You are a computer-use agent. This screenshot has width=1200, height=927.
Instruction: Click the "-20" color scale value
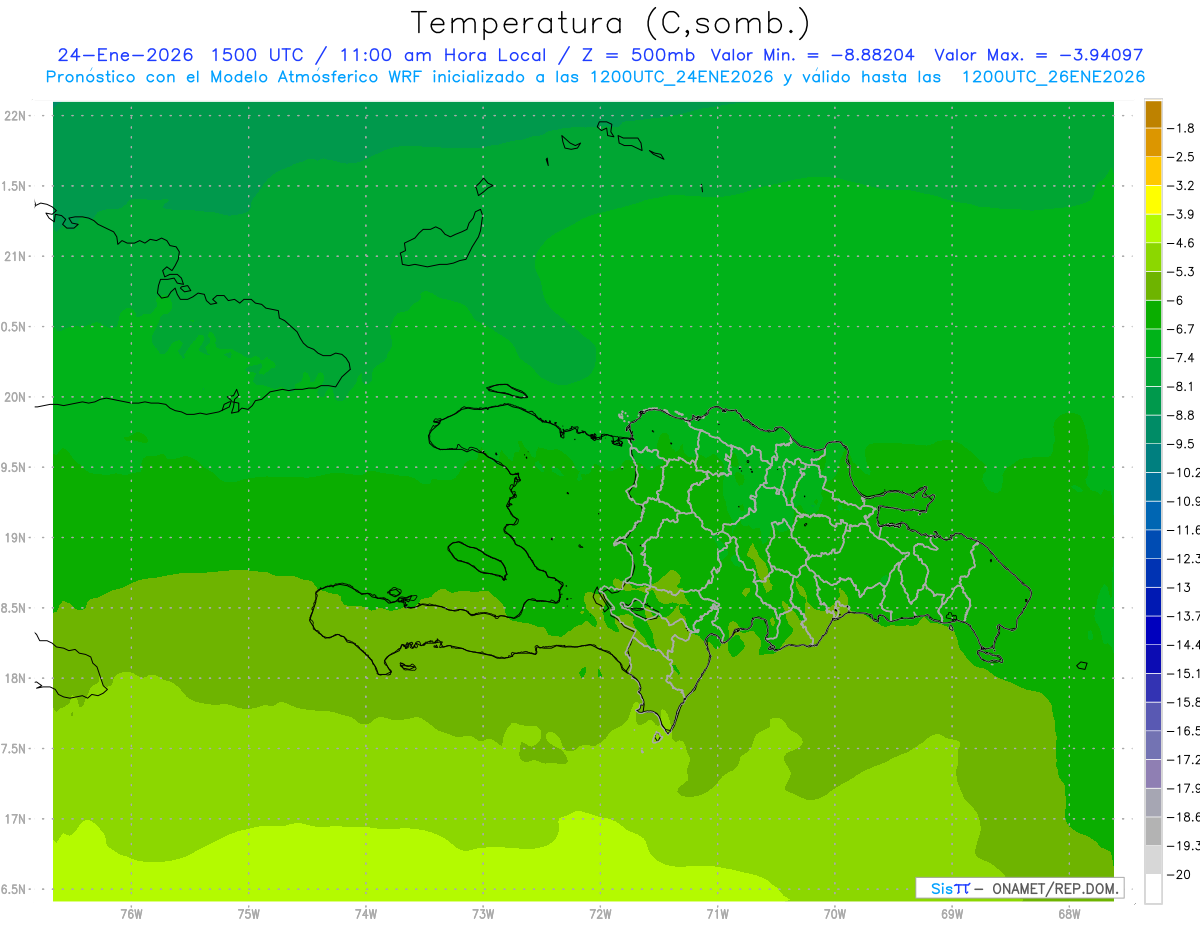[x=1181, y=875]
